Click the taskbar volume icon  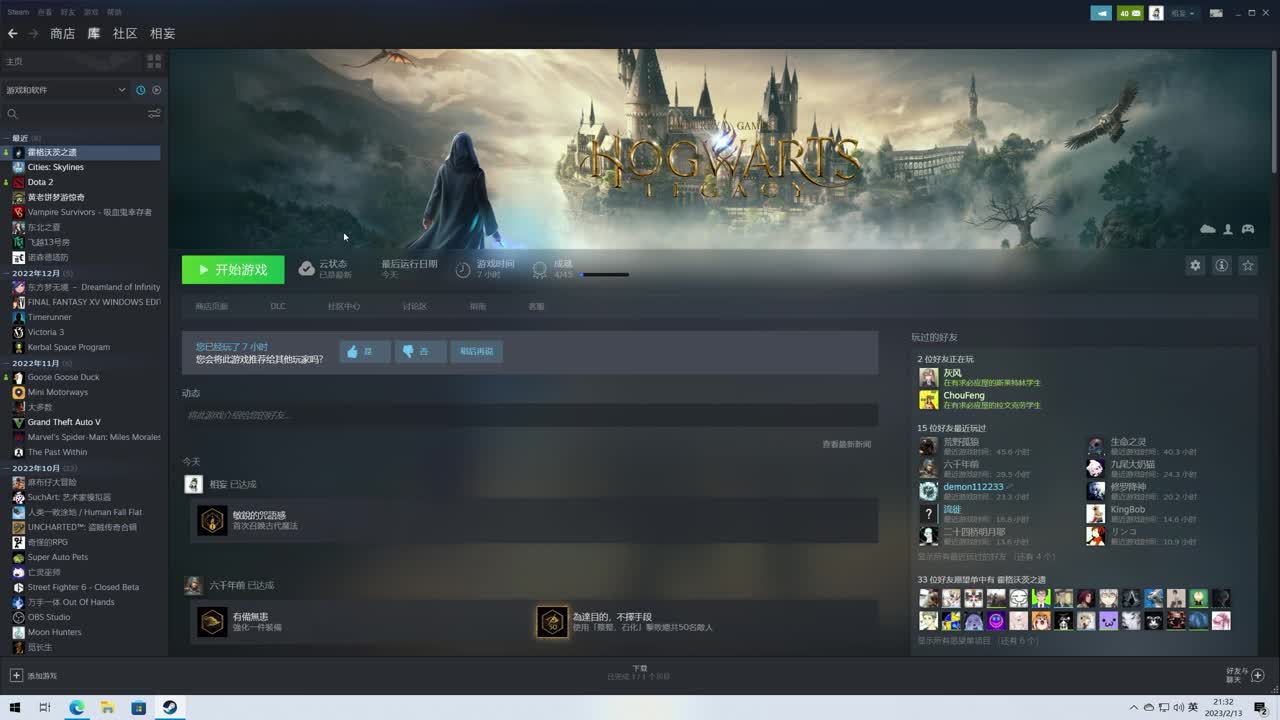(x=1178, y=708)
